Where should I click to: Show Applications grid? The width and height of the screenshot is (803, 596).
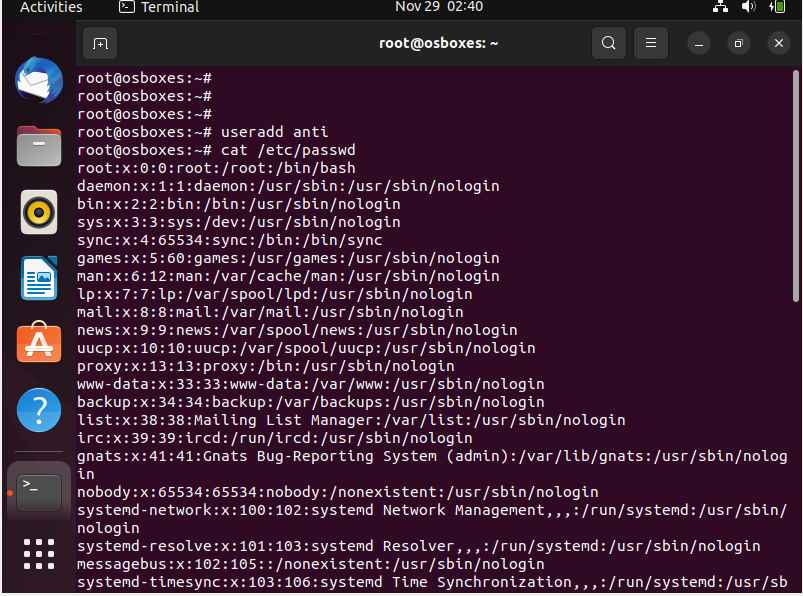coord(39,554)
